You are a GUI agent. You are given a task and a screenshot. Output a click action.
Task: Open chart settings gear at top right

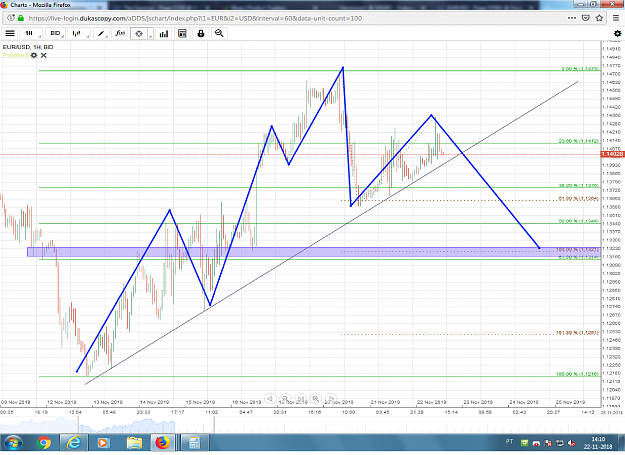coord(617,33)
